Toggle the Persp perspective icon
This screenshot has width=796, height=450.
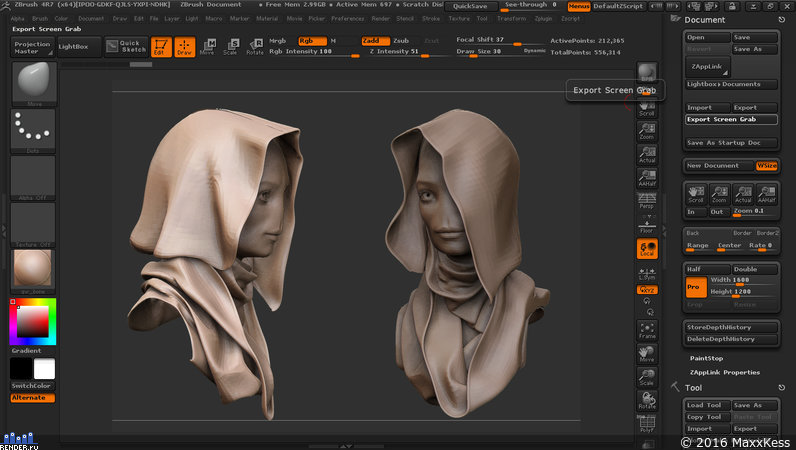(647, 201)
